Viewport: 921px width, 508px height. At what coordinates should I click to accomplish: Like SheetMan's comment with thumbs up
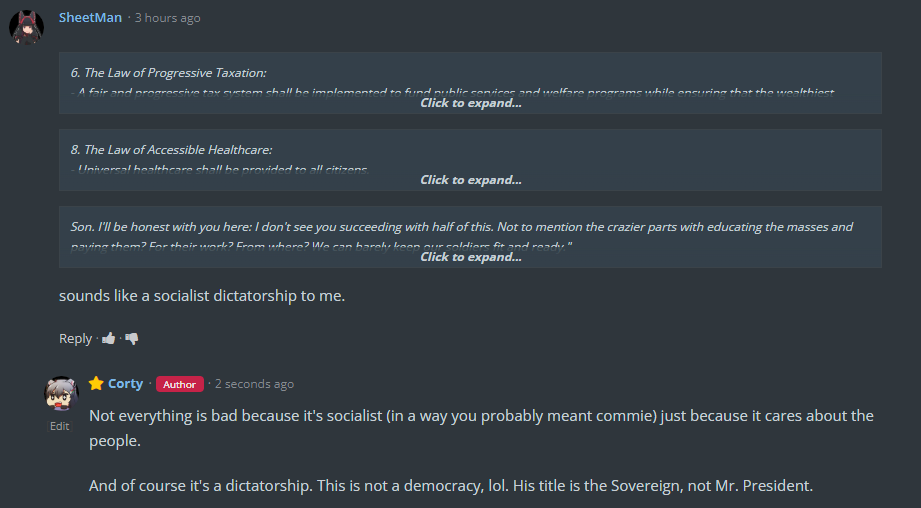pyautogui.click(x=108, y=339)
